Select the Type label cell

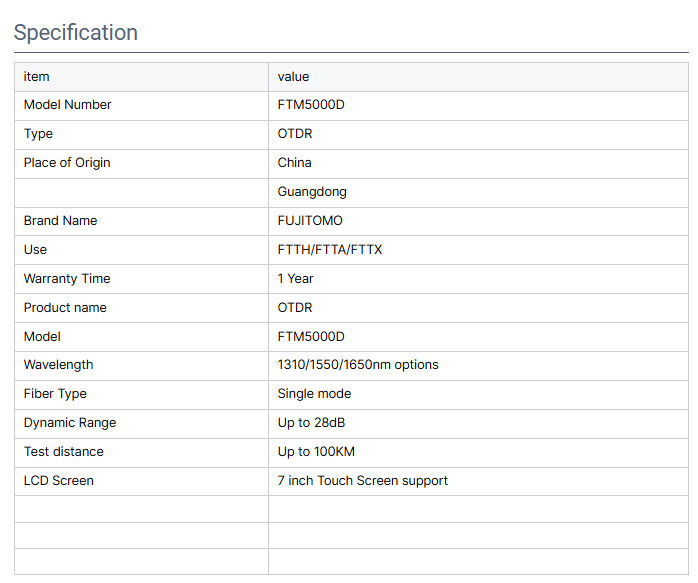[39, 134]
